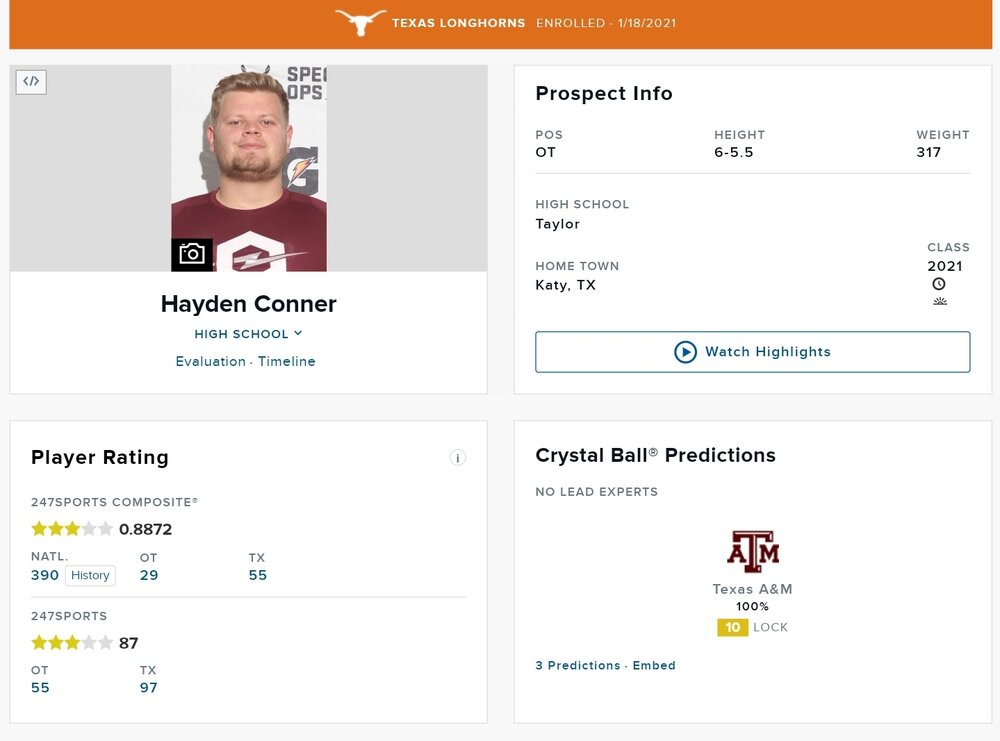Open composite TX state rank 55

point(258,575)
